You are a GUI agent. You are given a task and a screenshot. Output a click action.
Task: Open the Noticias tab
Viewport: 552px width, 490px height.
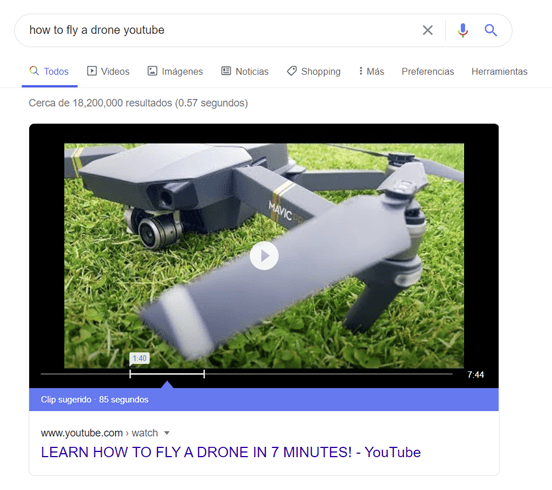tap(245, 71)
